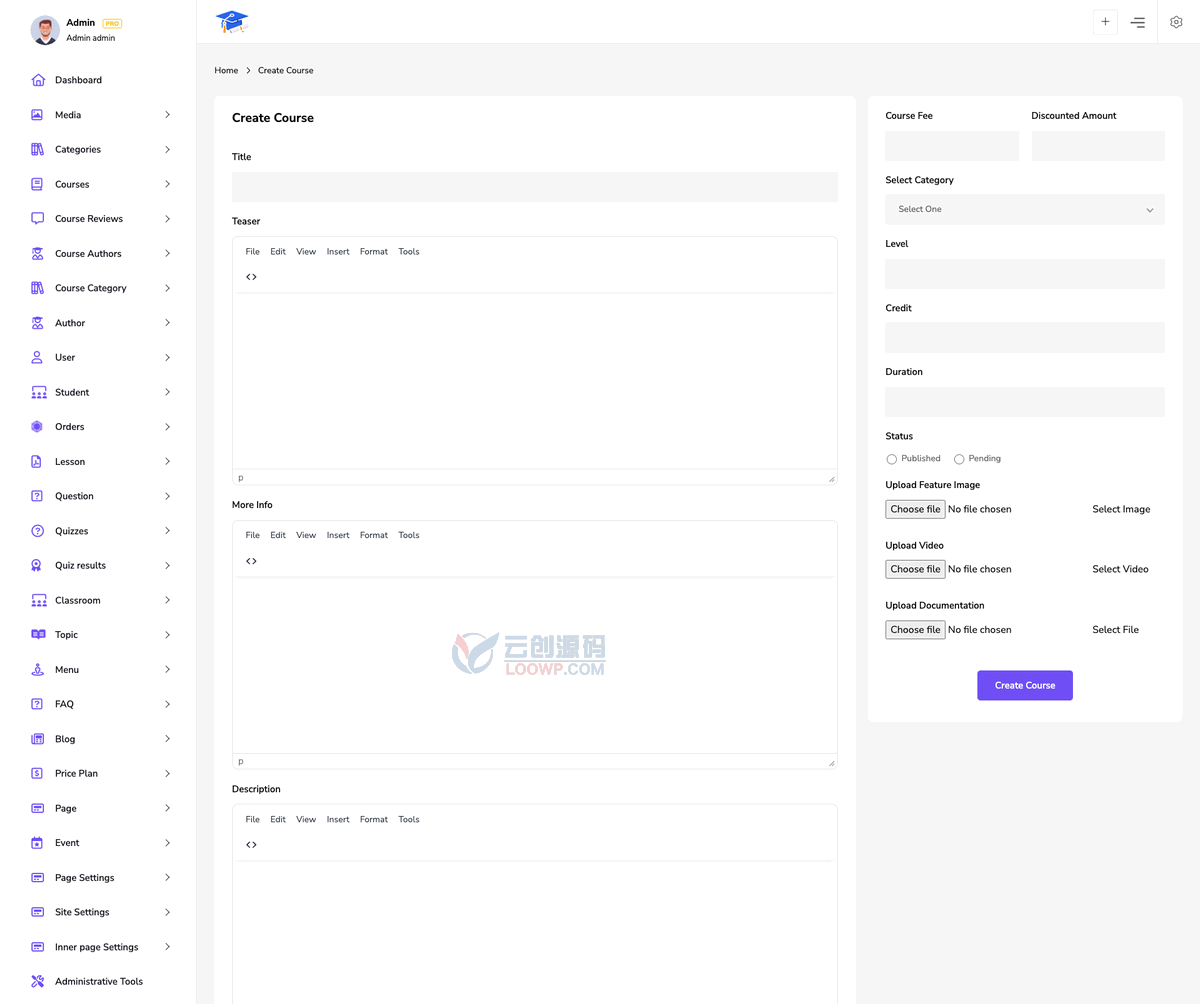
Task: Click the Media image icon
Action: (37, 115)
